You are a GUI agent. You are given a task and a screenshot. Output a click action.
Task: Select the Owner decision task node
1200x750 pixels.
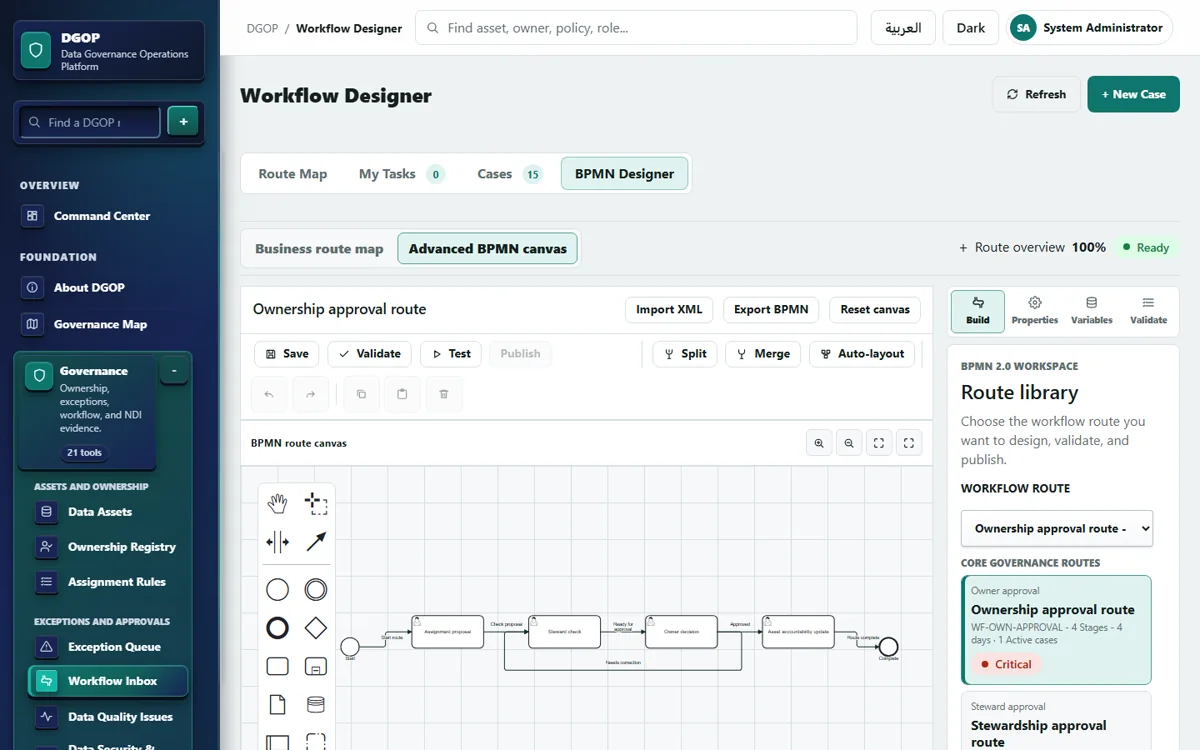click(x=681, y=631)
